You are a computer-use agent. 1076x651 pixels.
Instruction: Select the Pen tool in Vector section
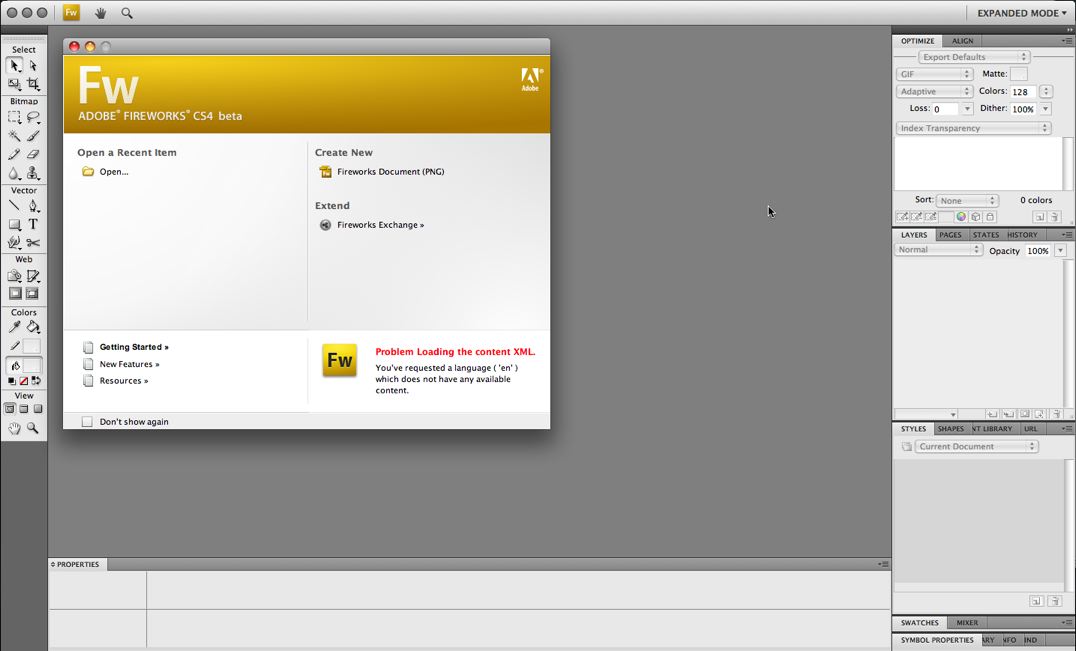[33, 206]
